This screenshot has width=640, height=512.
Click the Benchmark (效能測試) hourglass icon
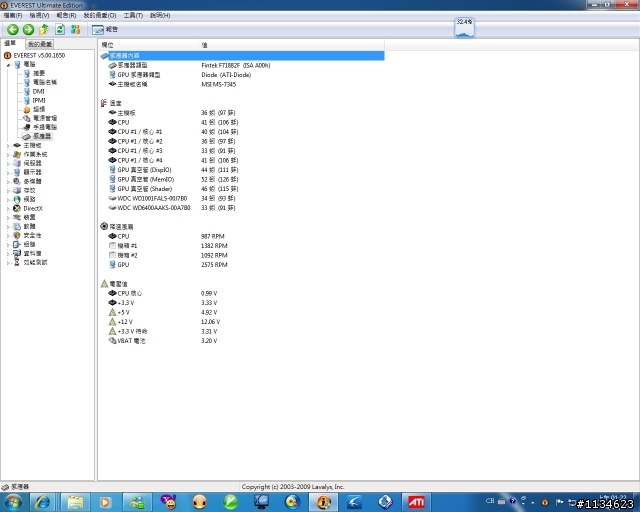click(x=17, y=263)
